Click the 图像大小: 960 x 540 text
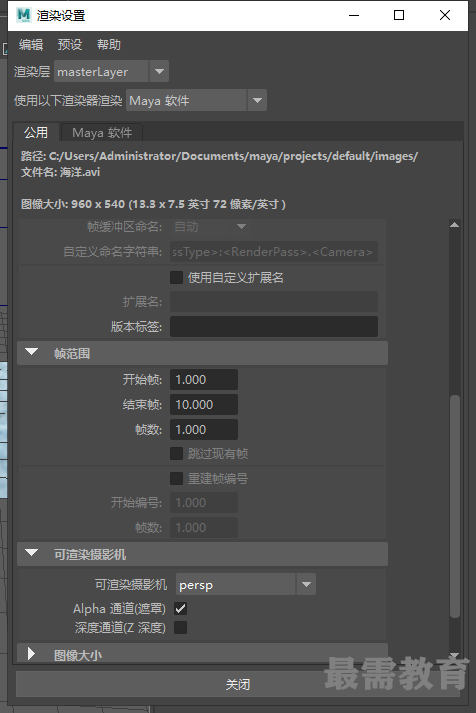This screenshot has width=476, height=713. point(153,204)
